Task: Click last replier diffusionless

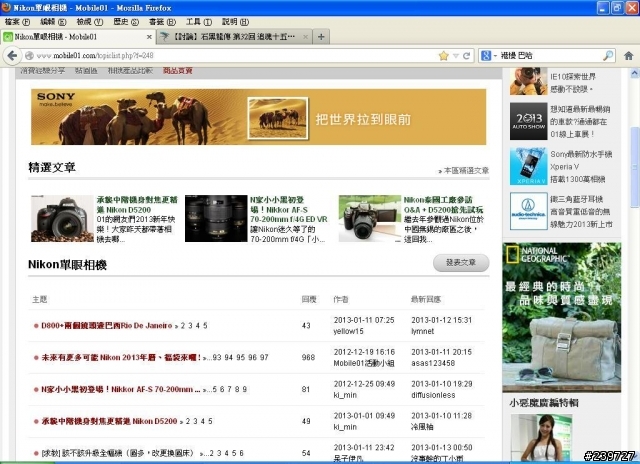Action: [433, 395]
